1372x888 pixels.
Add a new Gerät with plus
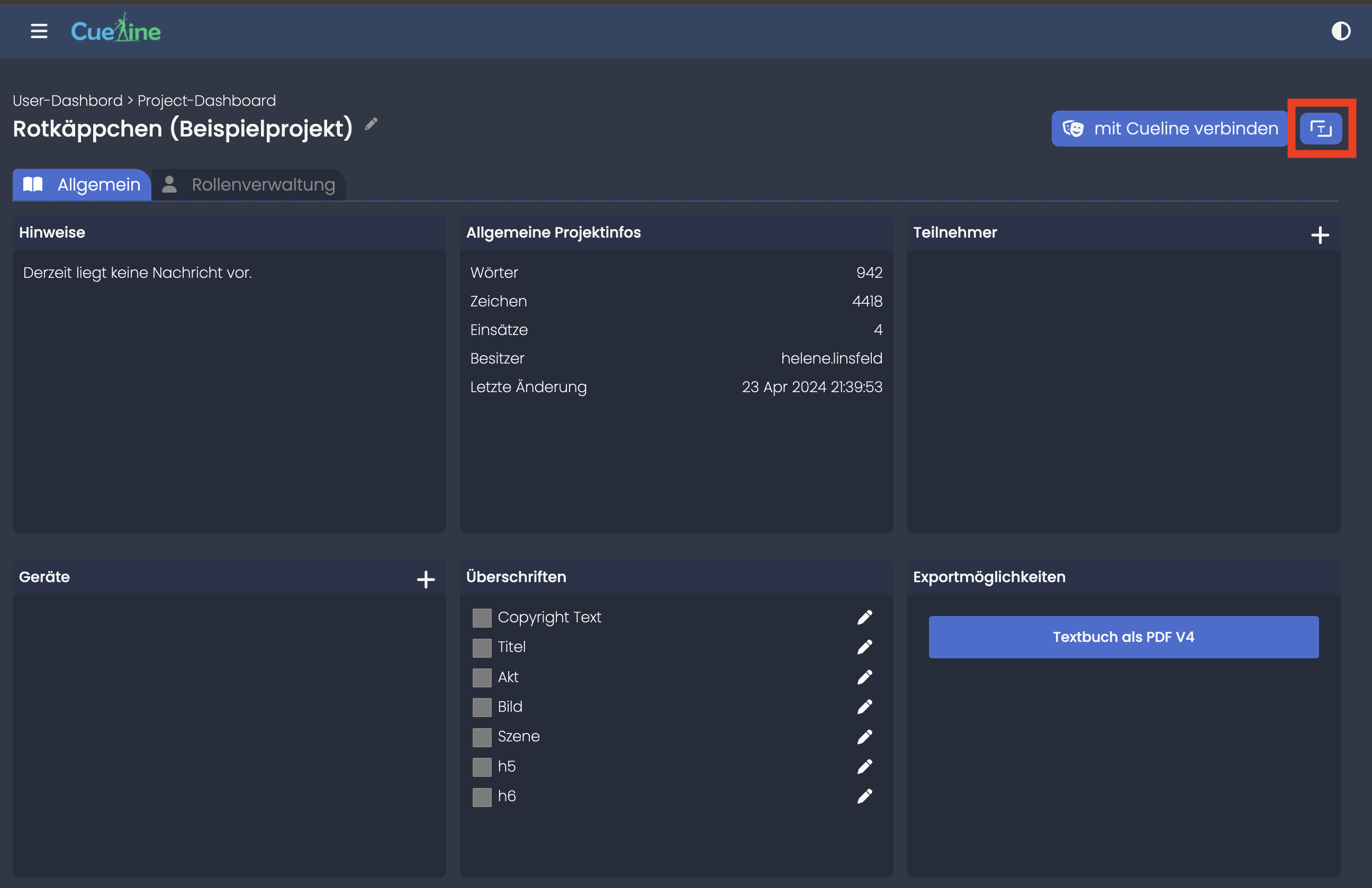tap(426, 579)
